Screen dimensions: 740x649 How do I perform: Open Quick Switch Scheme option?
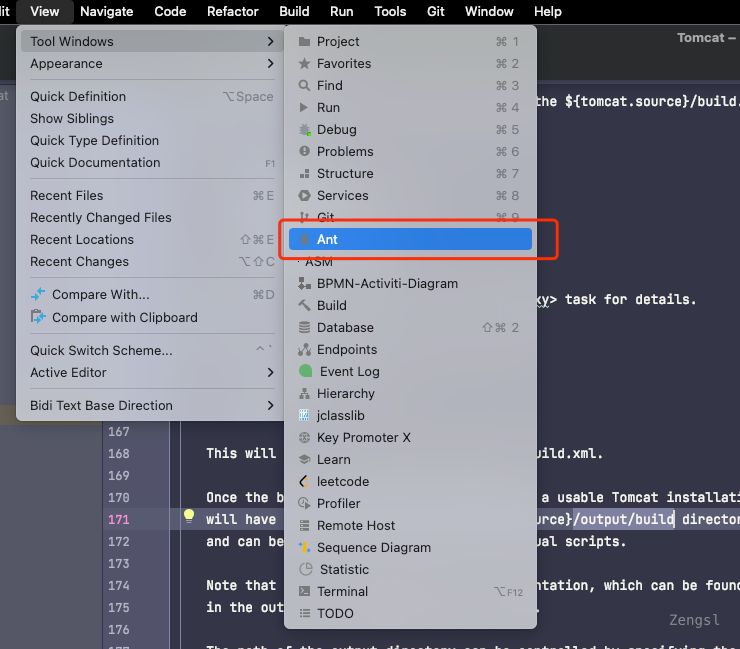coord(101,351)
